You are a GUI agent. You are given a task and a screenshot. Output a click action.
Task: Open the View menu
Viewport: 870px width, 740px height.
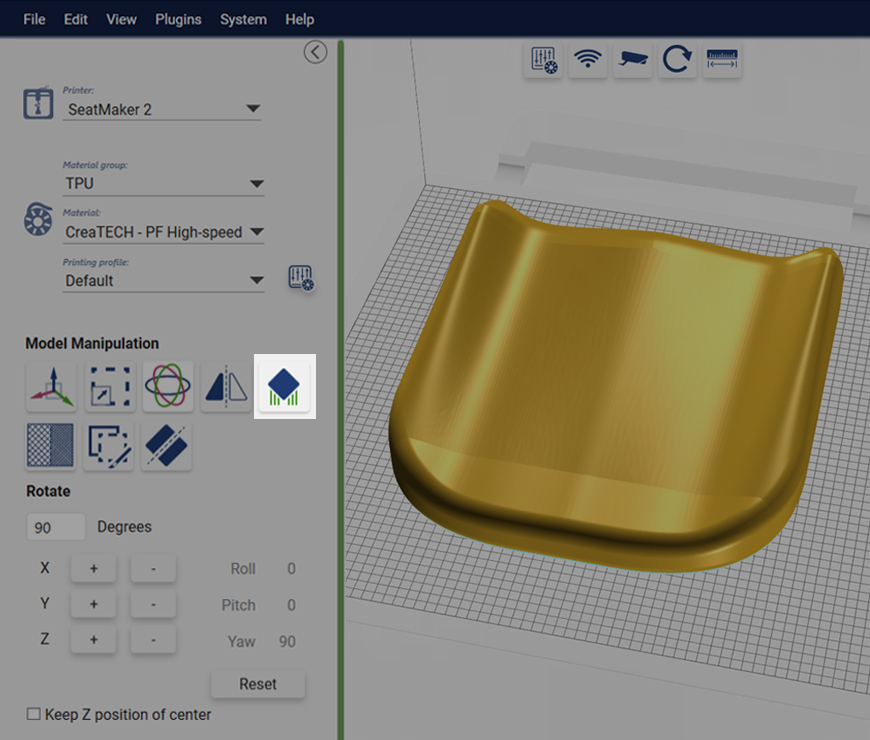(122, 19)
